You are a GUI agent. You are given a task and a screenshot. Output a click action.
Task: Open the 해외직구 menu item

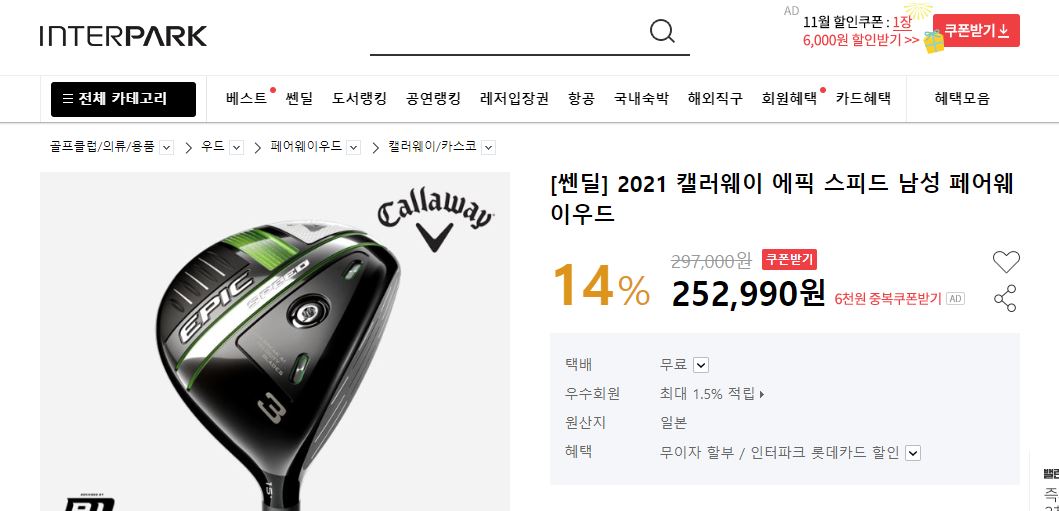coord(715,99)
